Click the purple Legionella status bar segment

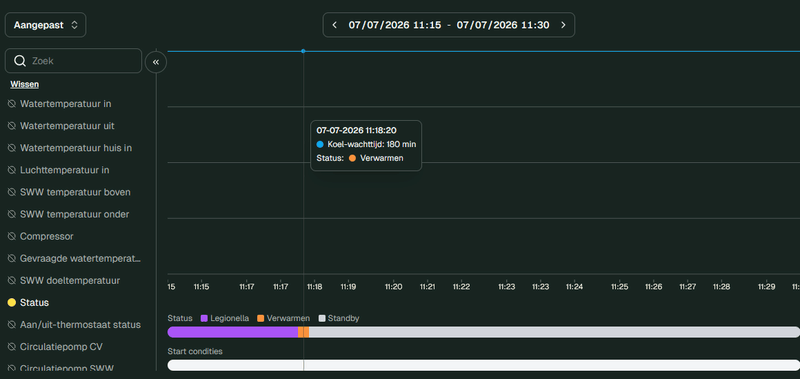click(233, 332)
